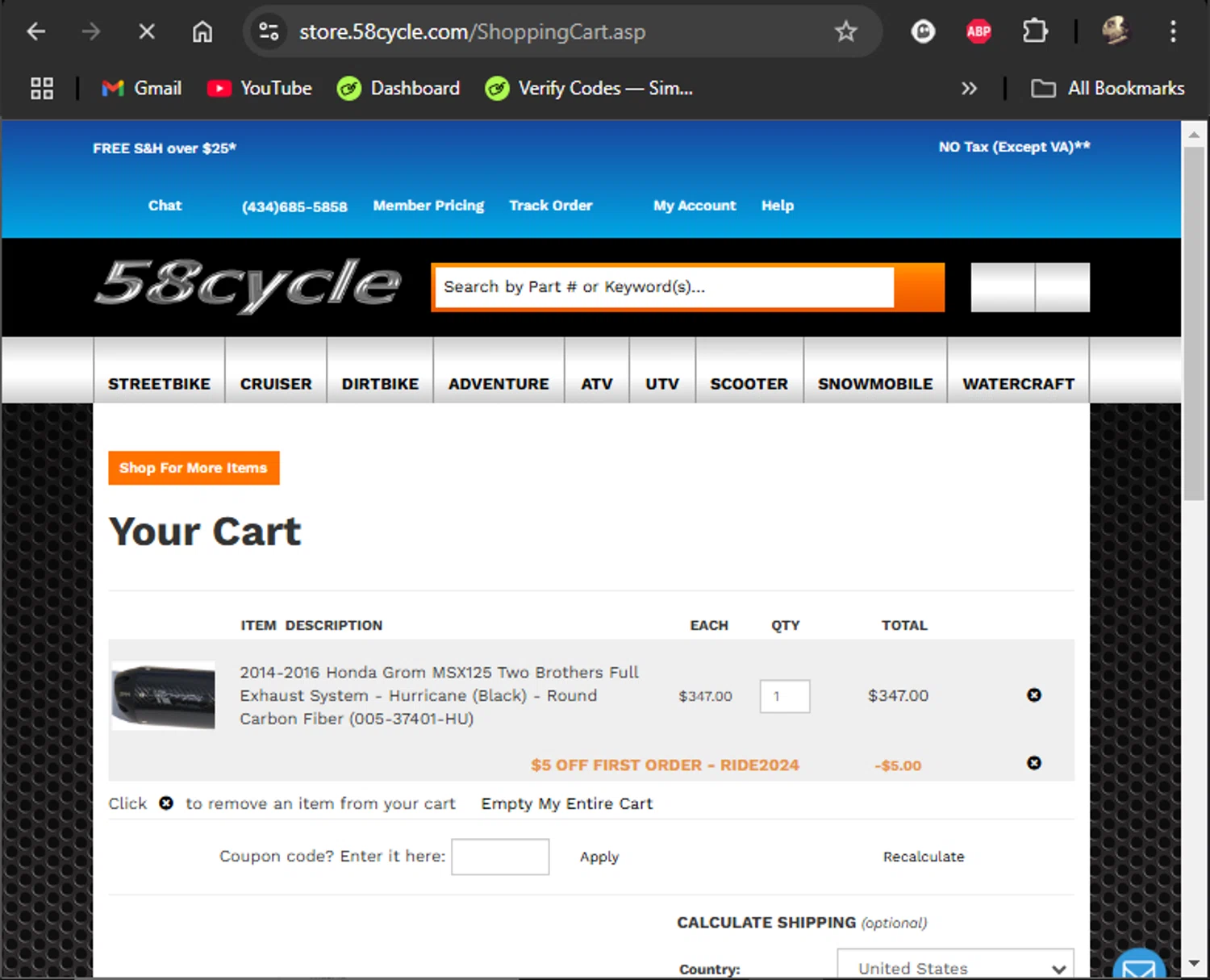Image resolution: width=1210 pixels, height=980 pixels.
Task: Open the Chat link
Action: (165, 206)
